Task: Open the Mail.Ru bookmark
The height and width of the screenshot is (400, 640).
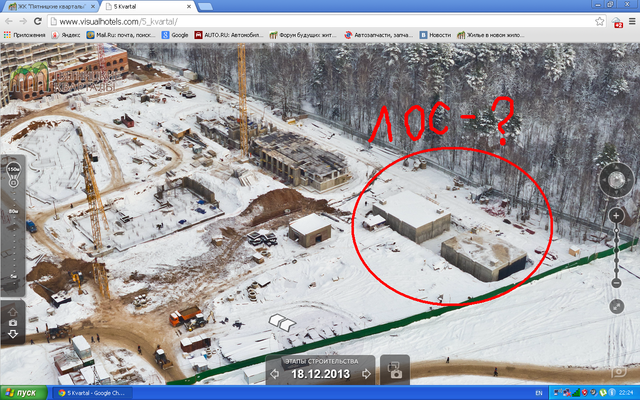Action: (121, 35)
